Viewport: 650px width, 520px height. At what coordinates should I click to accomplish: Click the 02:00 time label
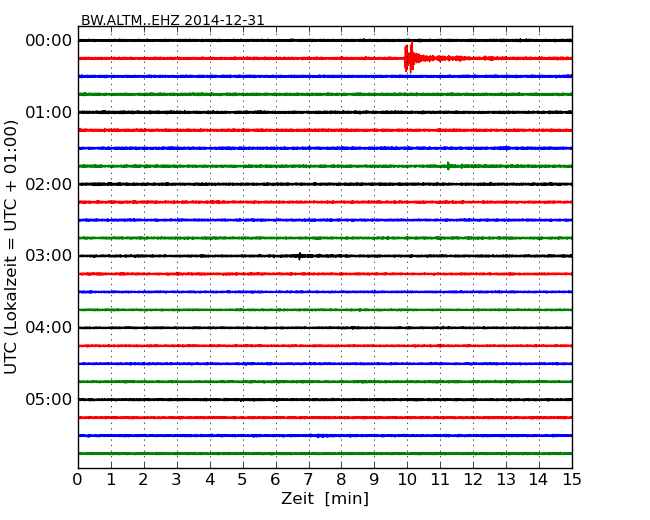tap(49, 184)
